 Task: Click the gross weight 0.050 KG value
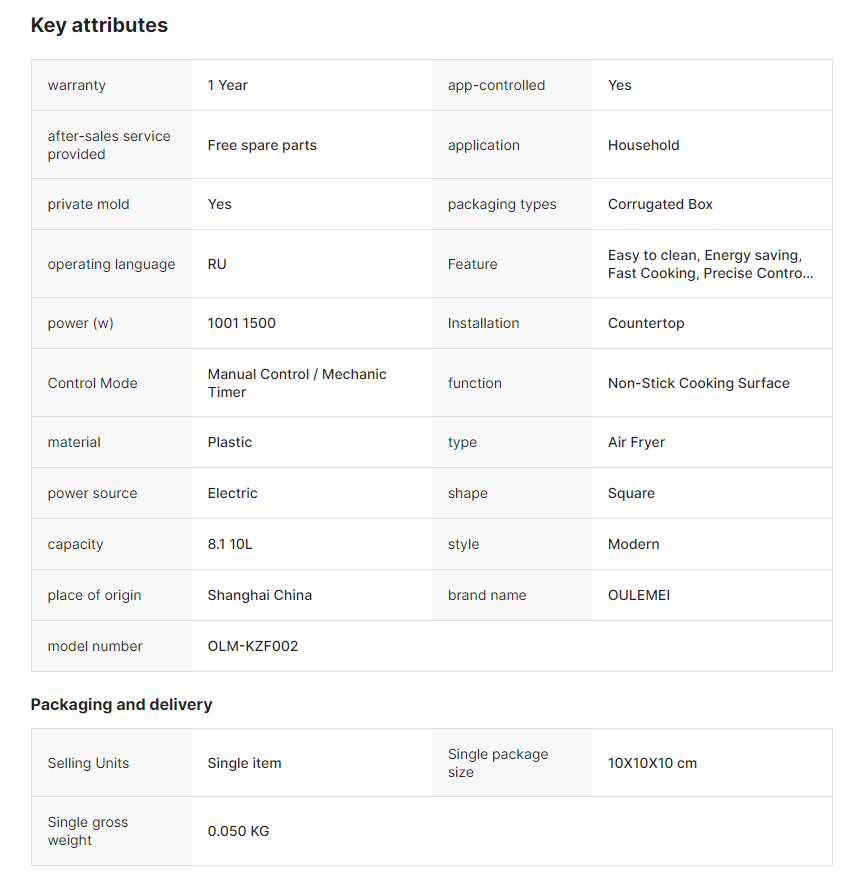[238, 831]
